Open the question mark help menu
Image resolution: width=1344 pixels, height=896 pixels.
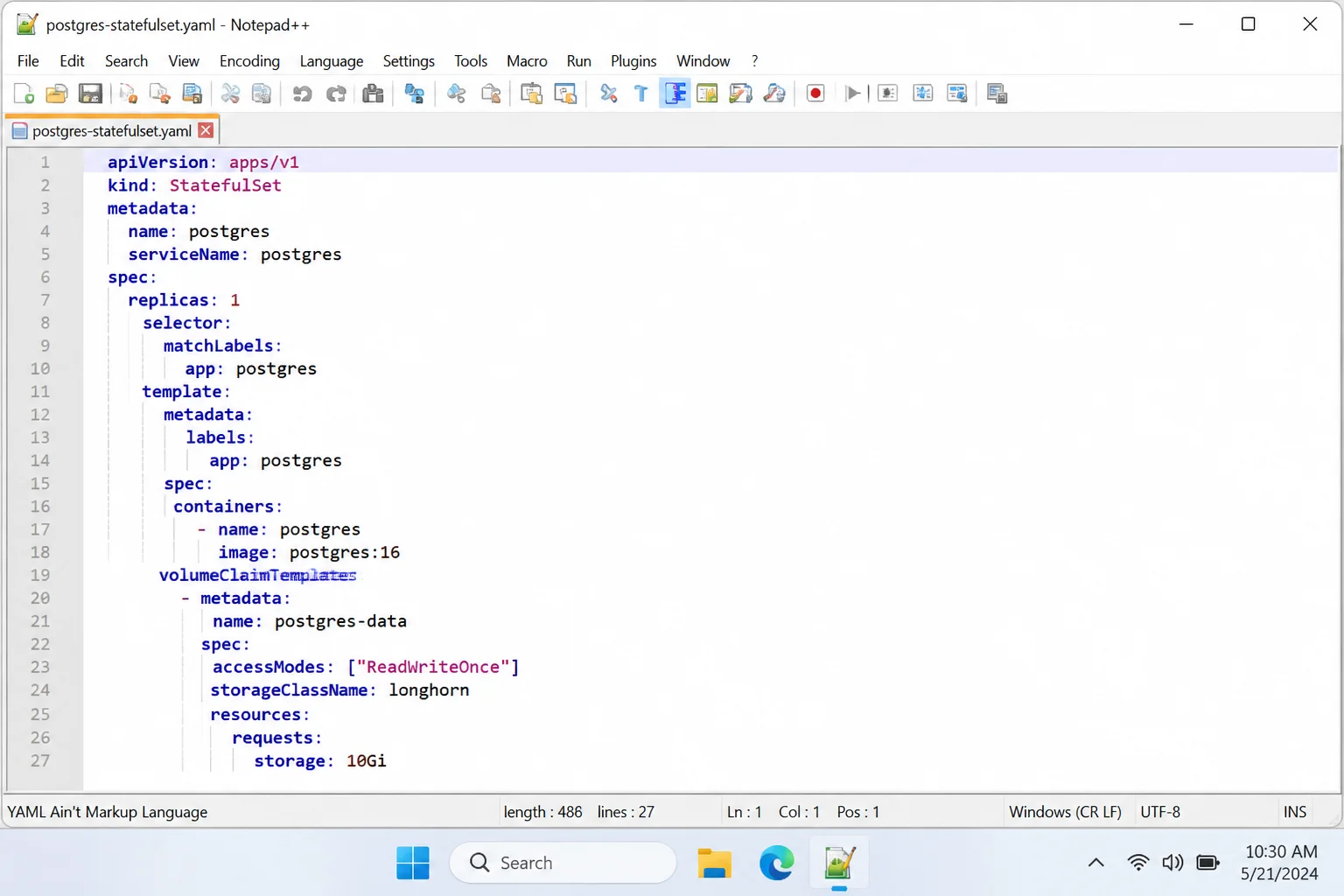tap(754, 61)
